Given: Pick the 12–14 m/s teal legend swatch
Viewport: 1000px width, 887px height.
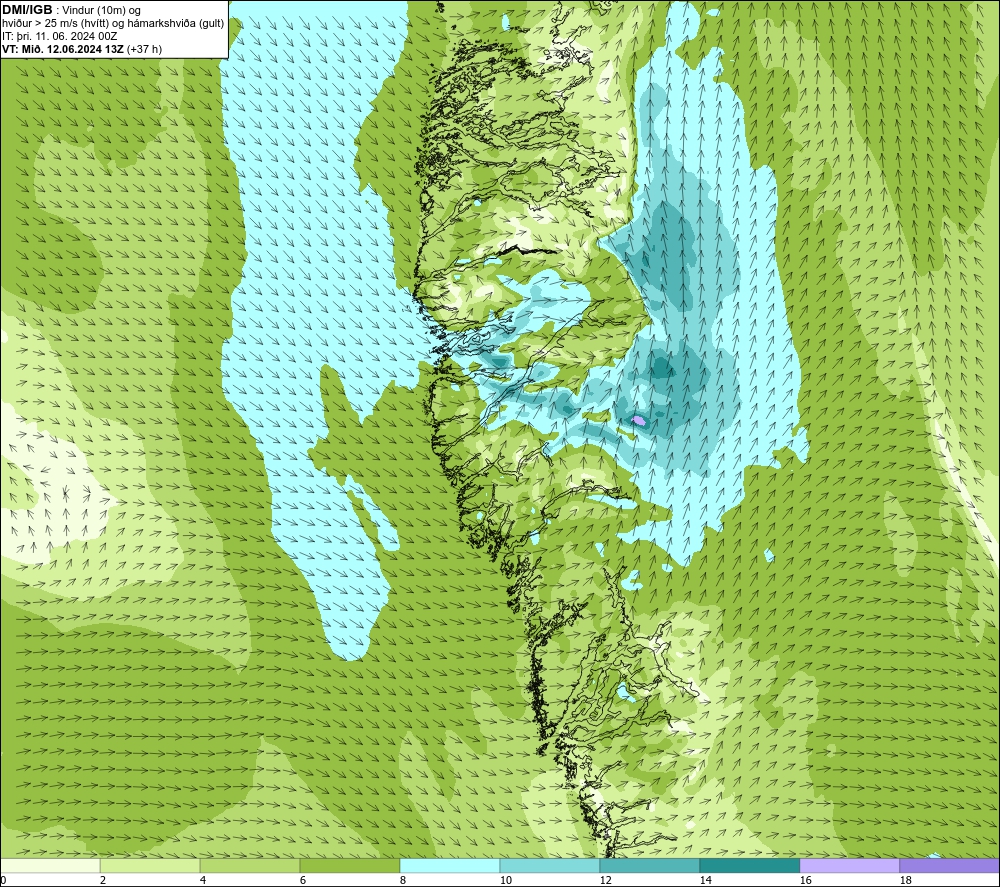Looking at the screenshot, I should tap(649, 865).
